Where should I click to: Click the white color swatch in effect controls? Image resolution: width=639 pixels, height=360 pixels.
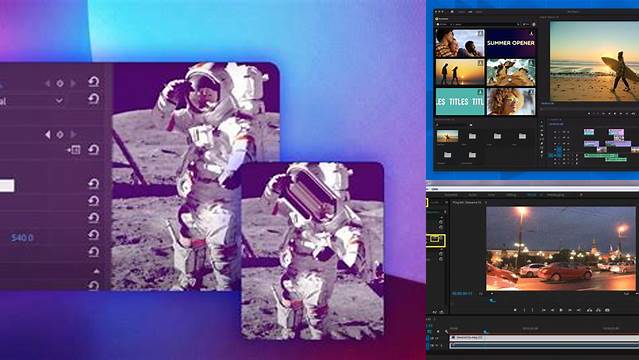pos(7,186)
